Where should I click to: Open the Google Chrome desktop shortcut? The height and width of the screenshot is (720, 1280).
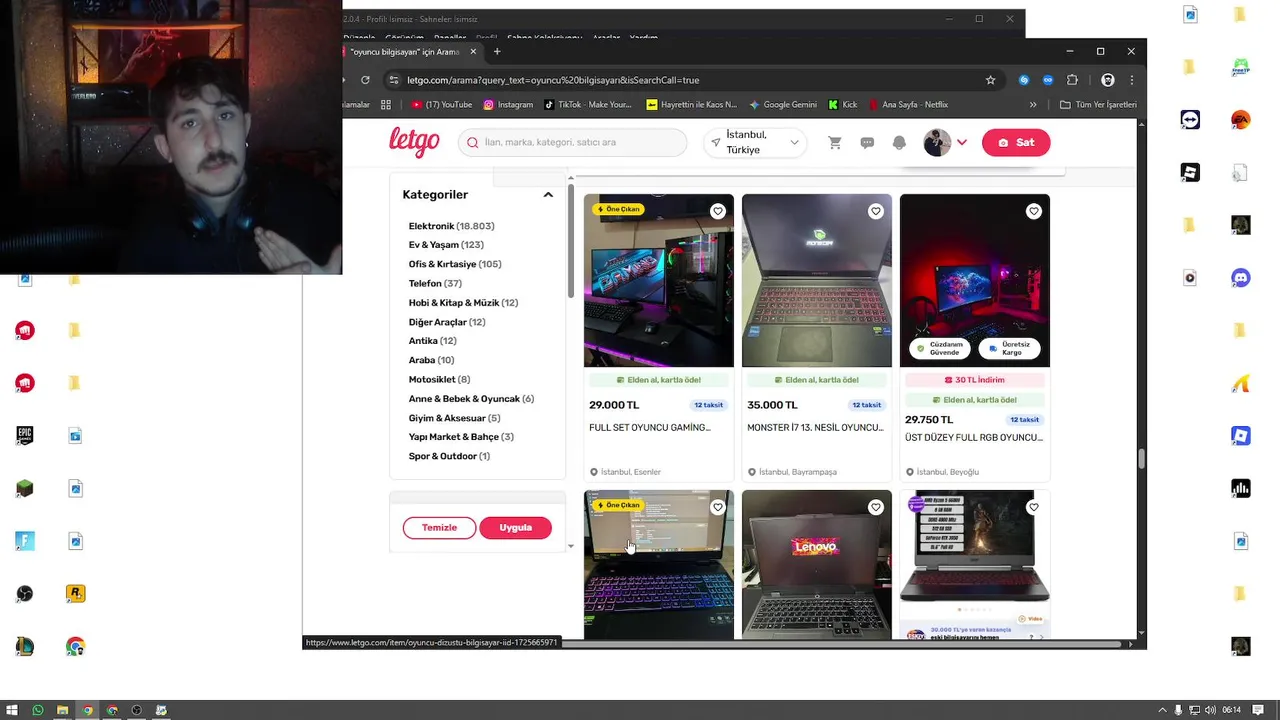(x=75, y=647)
